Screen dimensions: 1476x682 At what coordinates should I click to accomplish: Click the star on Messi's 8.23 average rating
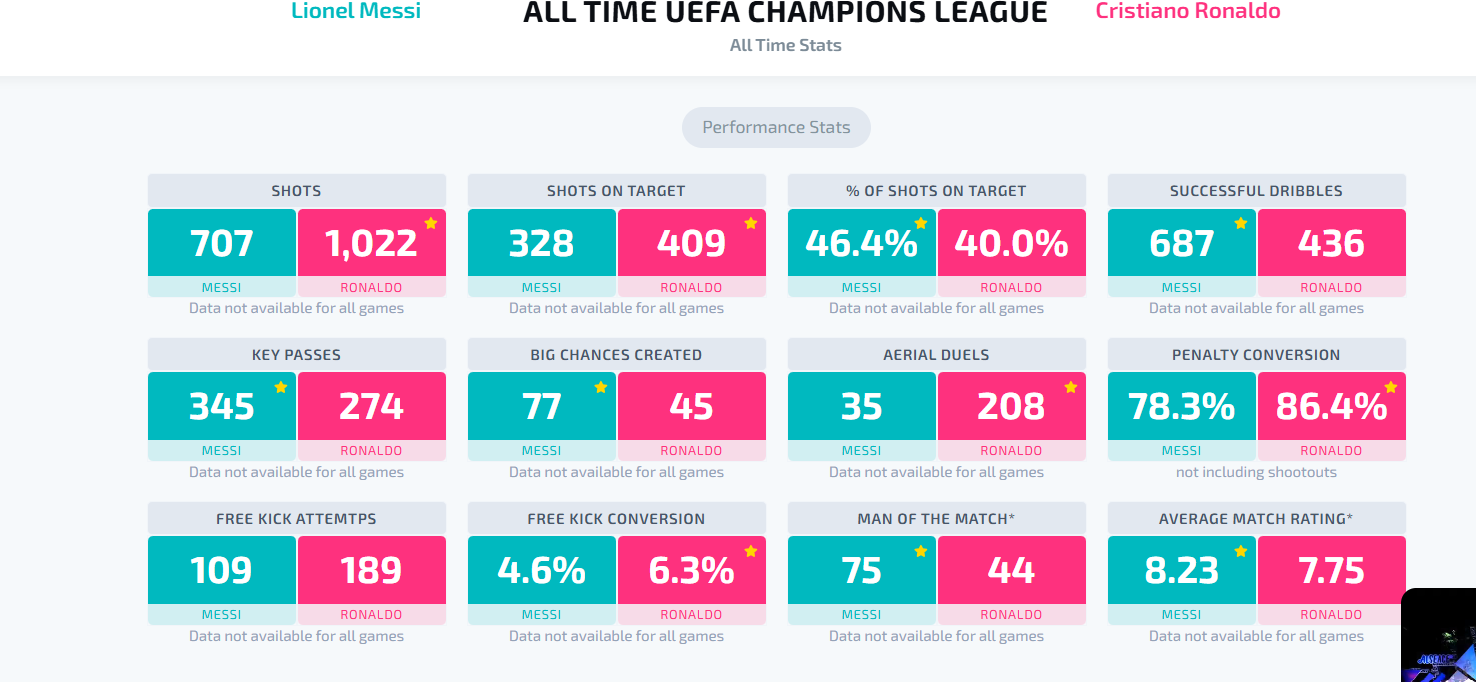tap(1241, 551)
